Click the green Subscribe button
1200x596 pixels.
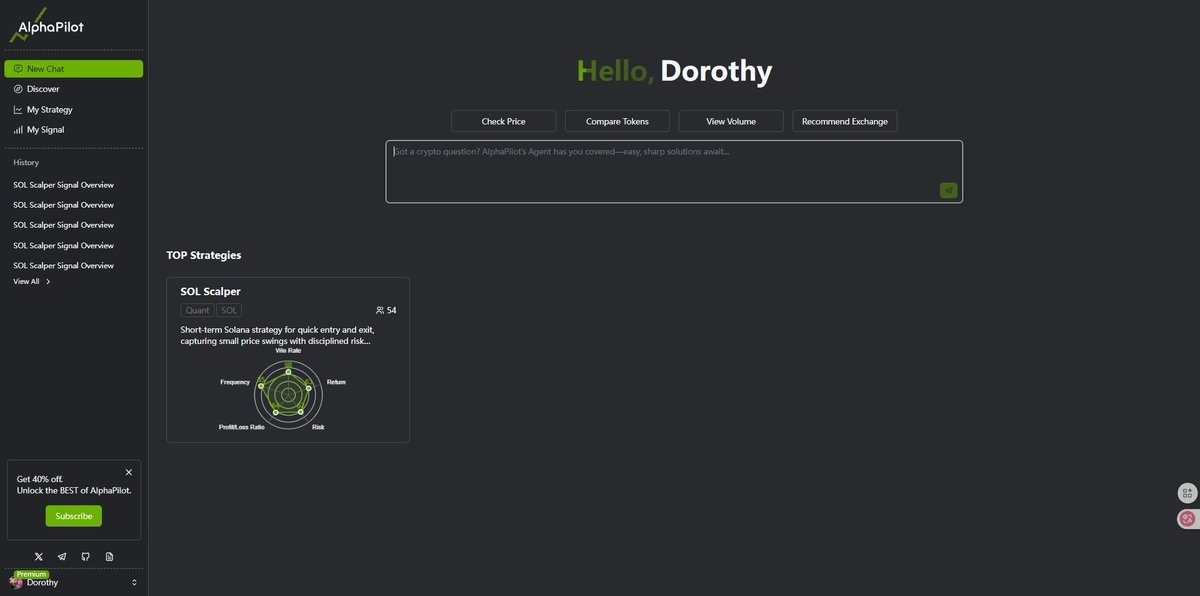[x=73, y=516]
